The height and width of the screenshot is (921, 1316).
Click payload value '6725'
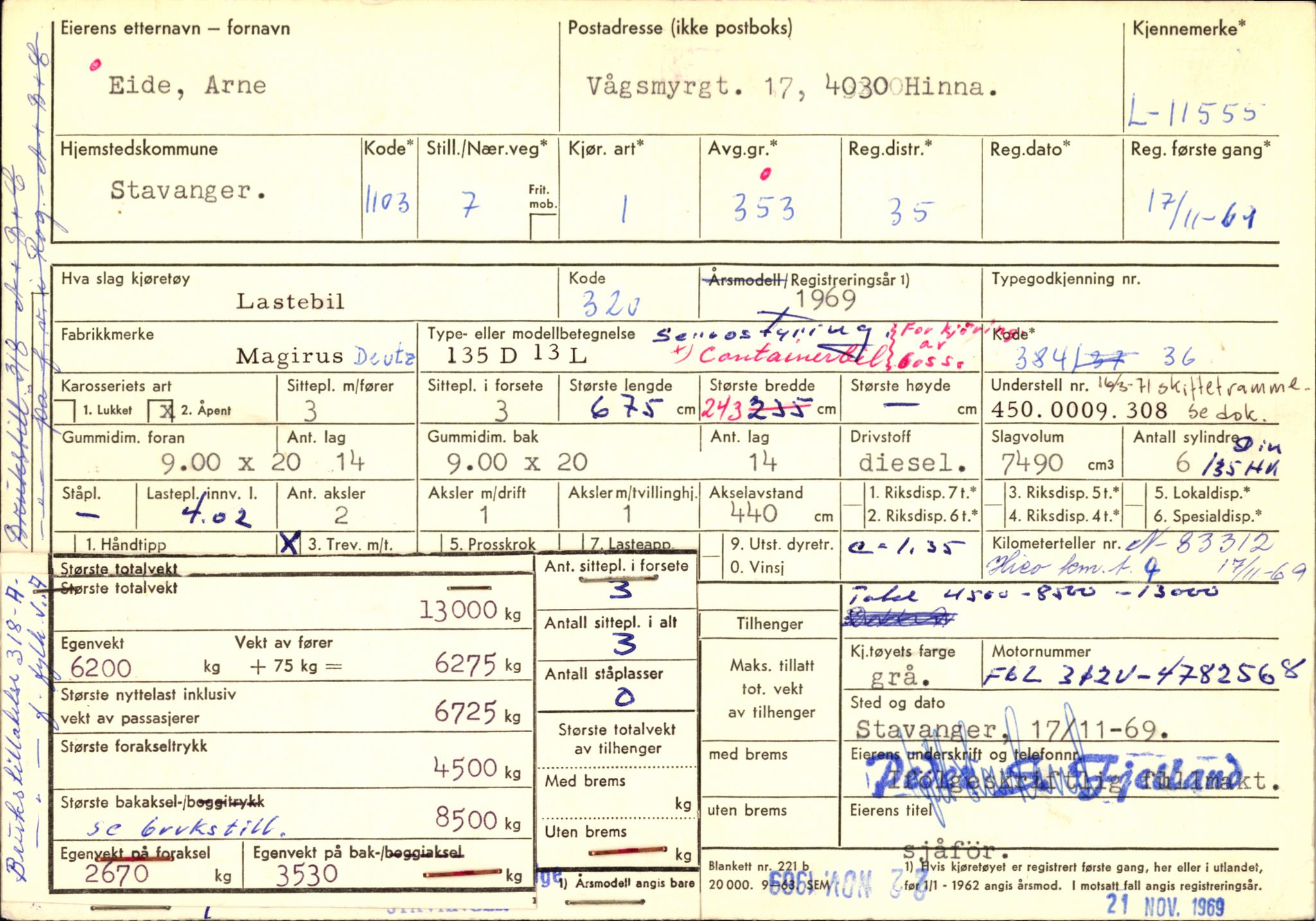tap(465, 712)
